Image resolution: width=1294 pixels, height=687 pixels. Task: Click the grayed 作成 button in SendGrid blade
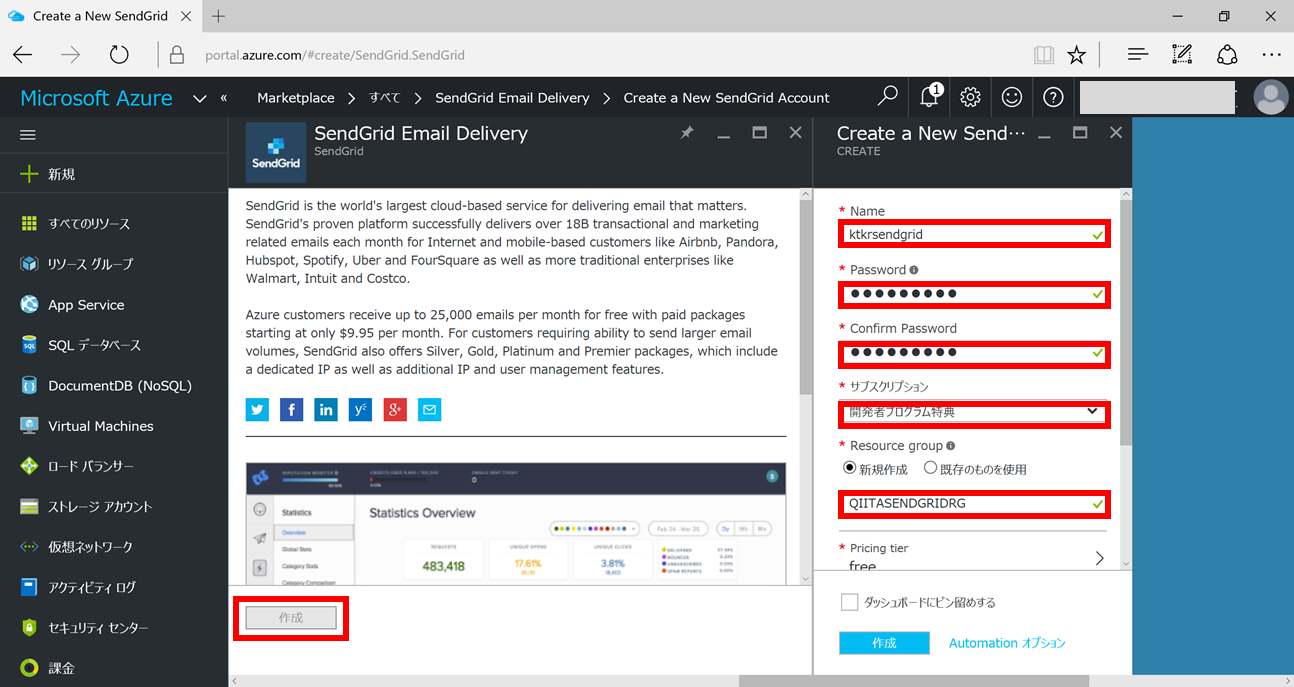coord(291,618)
